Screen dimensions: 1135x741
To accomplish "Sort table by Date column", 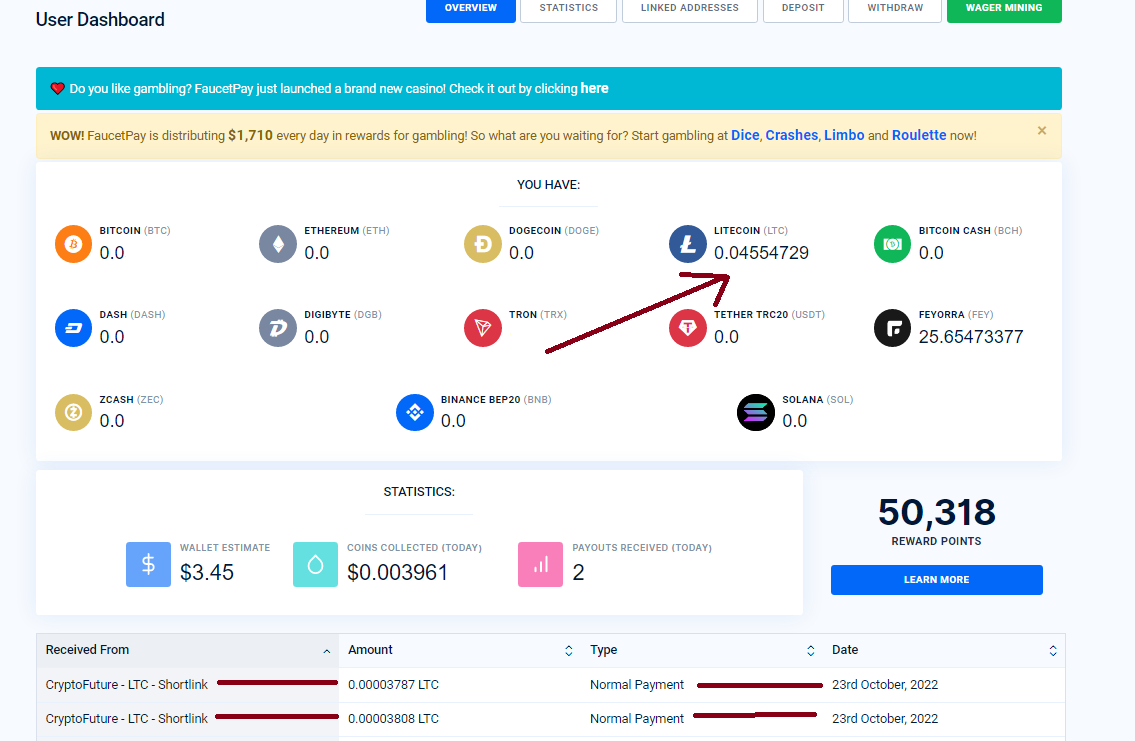I will (944, 650).
